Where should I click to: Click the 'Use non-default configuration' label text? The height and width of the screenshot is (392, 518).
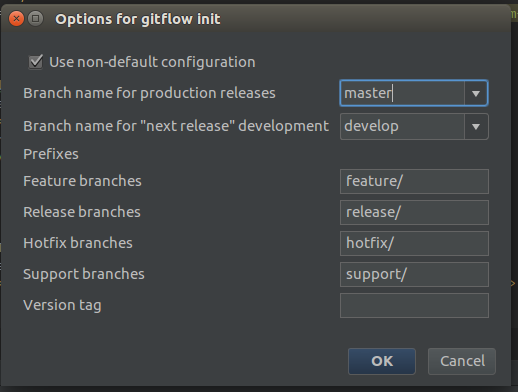[x=152, y=62]
